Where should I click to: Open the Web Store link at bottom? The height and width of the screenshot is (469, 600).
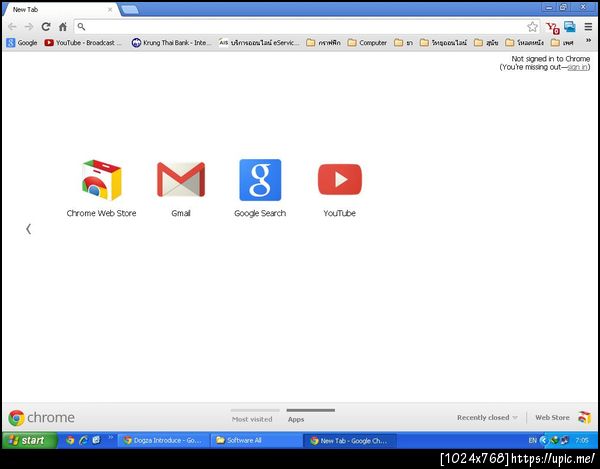(552, 417)
